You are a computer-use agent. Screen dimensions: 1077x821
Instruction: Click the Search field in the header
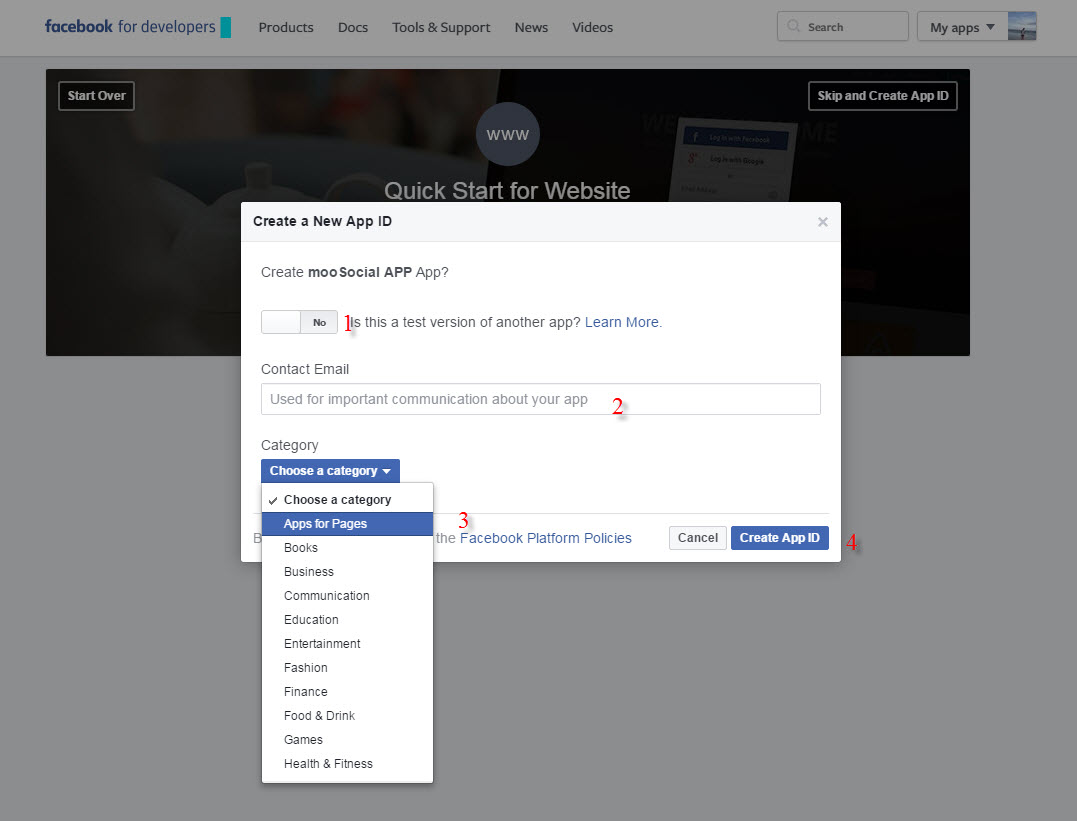point(843,26)
